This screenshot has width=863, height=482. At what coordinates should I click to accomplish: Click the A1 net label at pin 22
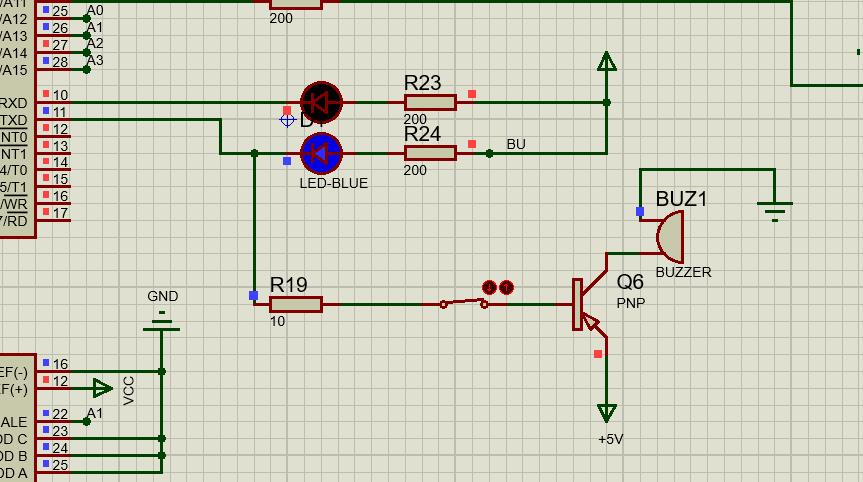pos(95,413)
